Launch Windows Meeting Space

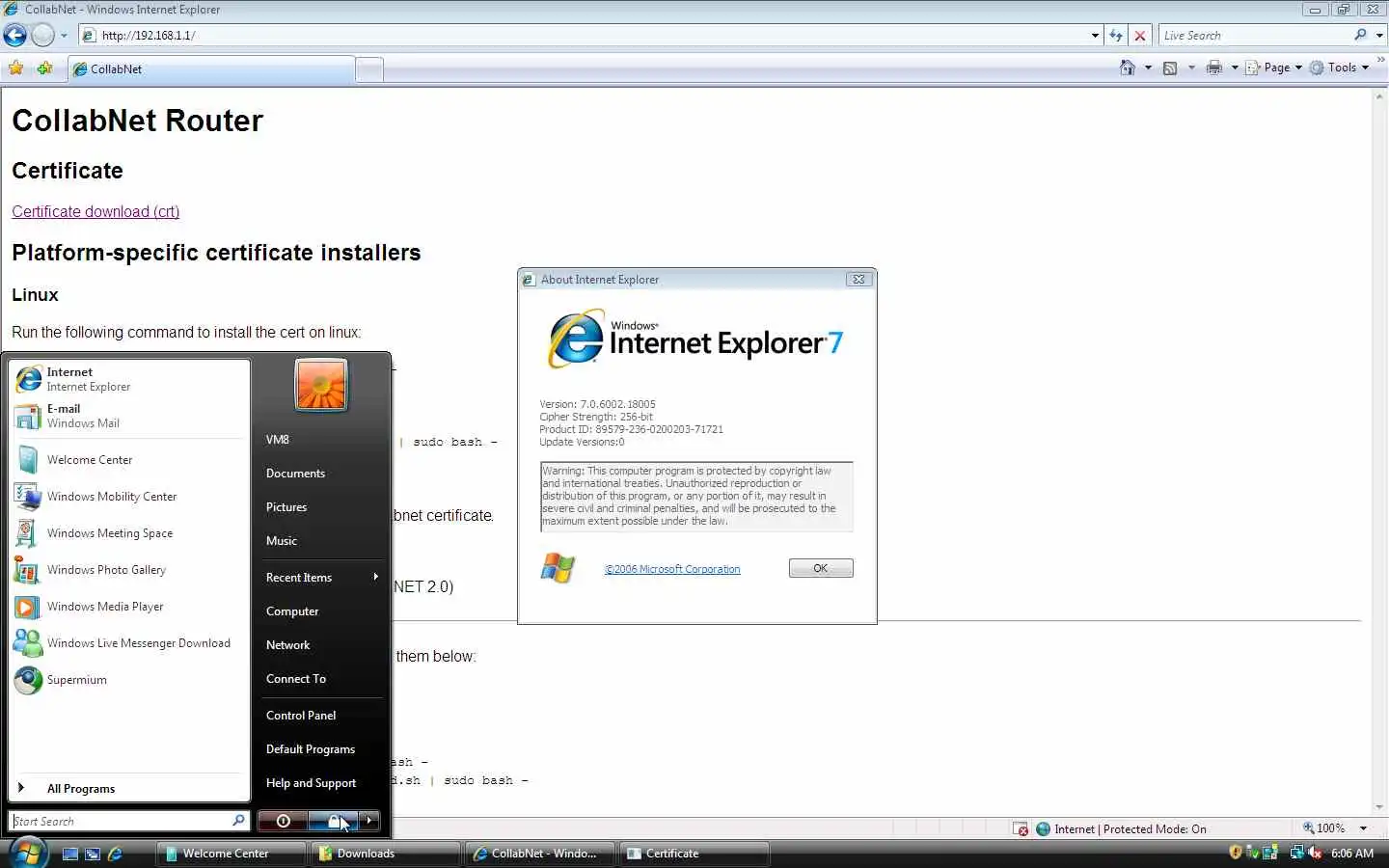(129, 533)
